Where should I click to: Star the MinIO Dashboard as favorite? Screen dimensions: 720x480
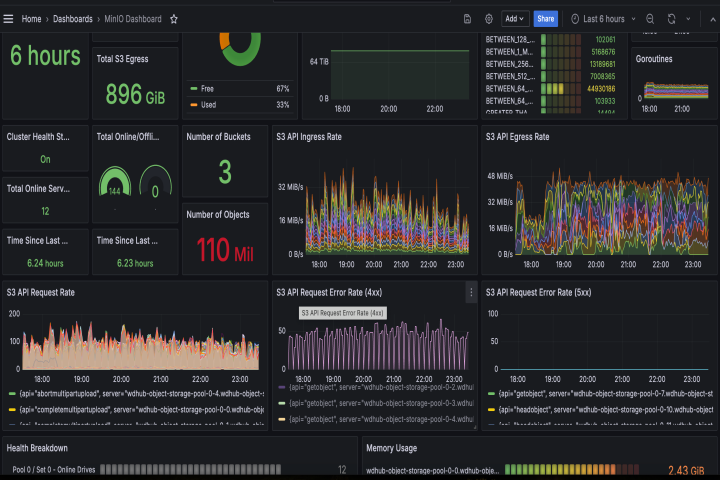click(x=174, y=19)
